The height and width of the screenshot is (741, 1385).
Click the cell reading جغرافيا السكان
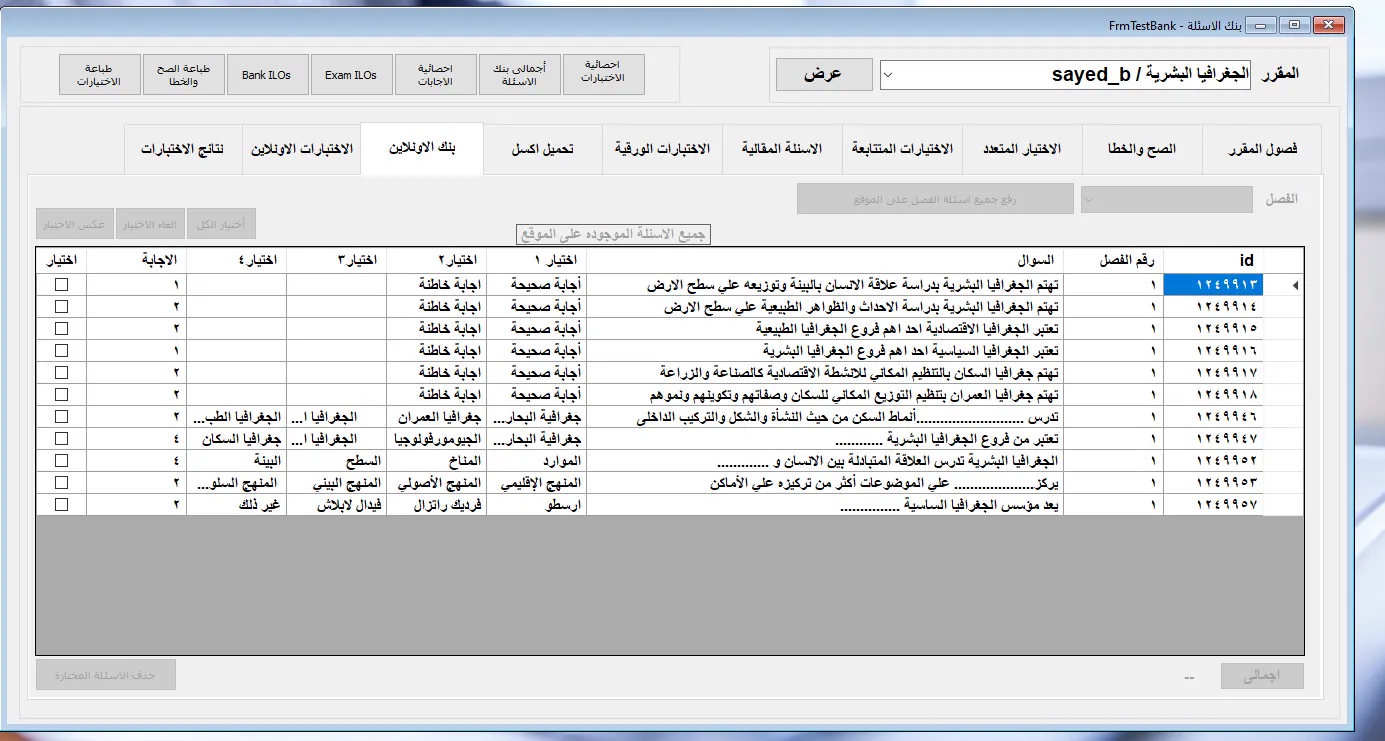[x=237, y=439]
